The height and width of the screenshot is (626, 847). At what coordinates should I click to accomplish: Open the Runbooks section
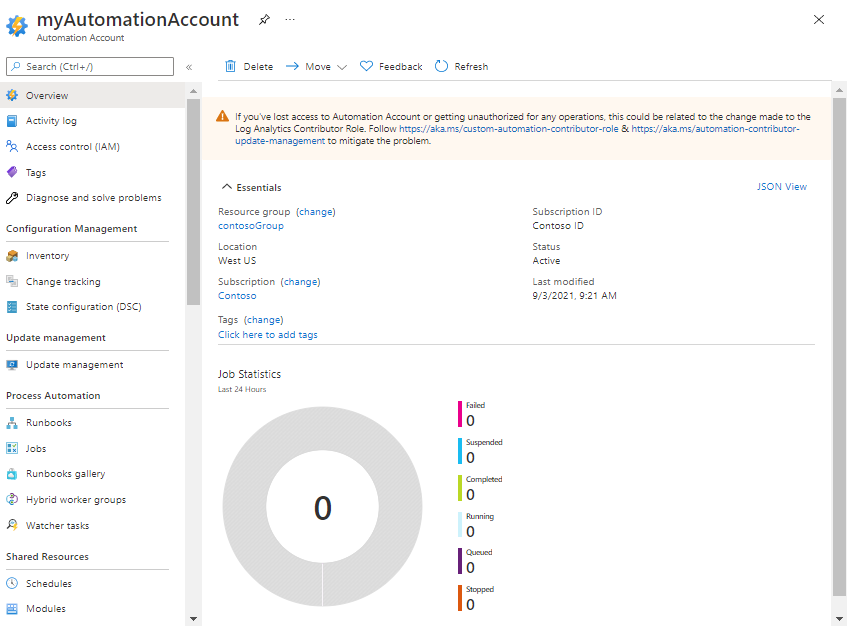pos(48,421)
